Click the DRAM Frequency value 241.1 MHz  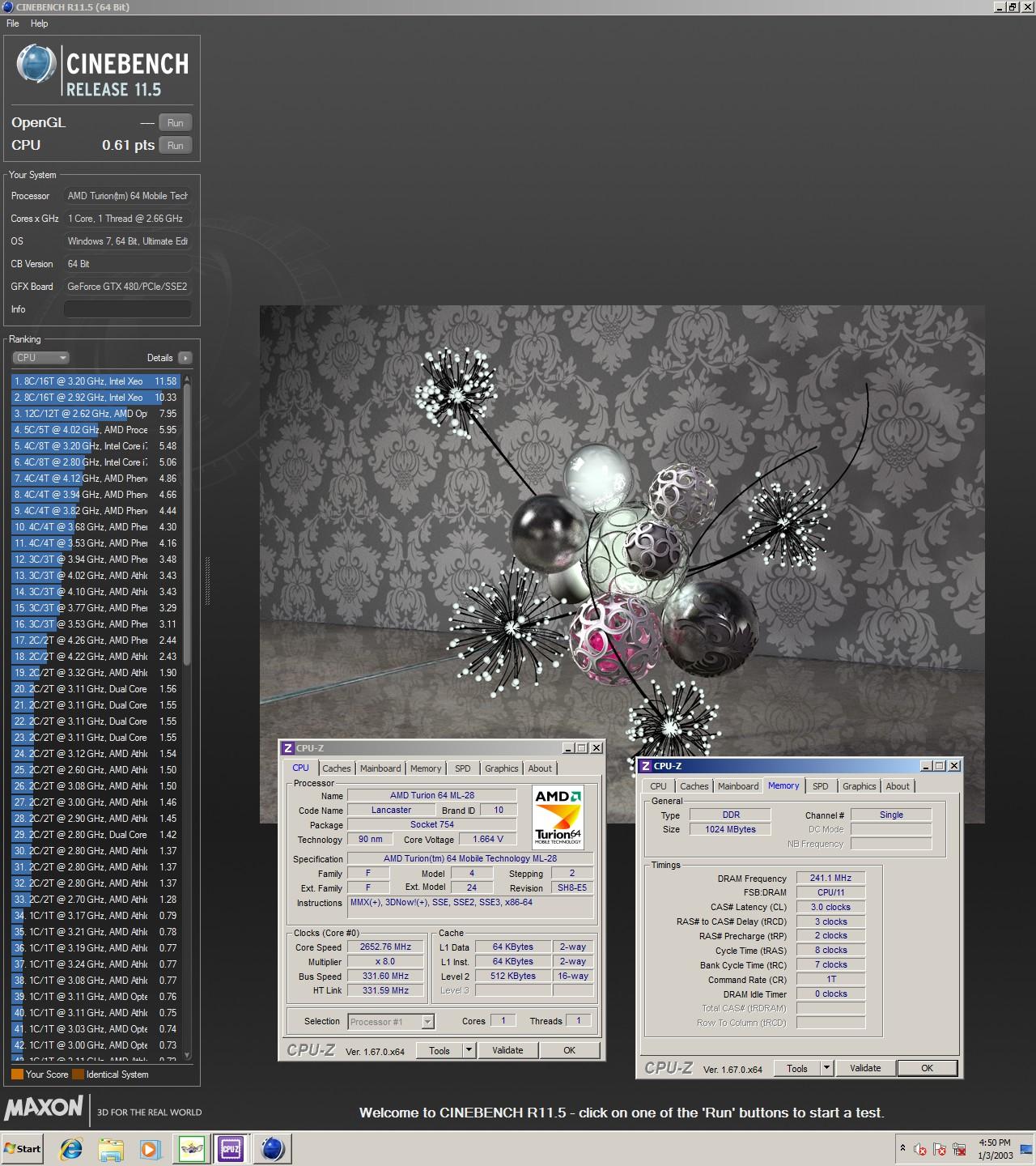[x=830, y=878]
